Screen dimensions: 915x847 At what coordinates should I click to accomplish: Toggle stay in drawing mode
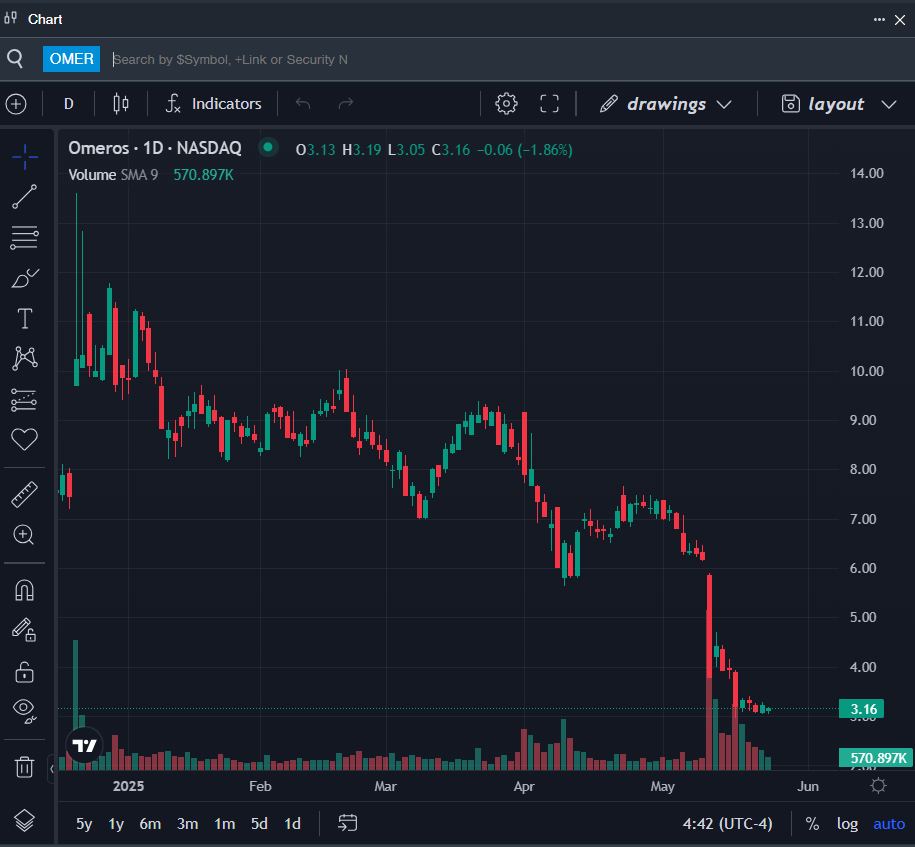(25, 630)
